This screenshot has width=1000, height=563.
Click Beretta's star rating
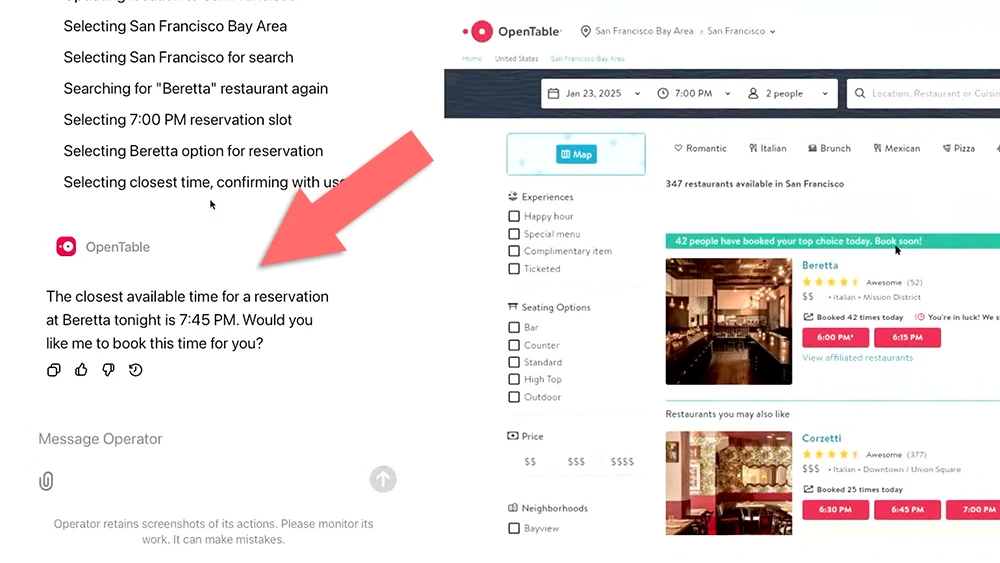(831, 282)
